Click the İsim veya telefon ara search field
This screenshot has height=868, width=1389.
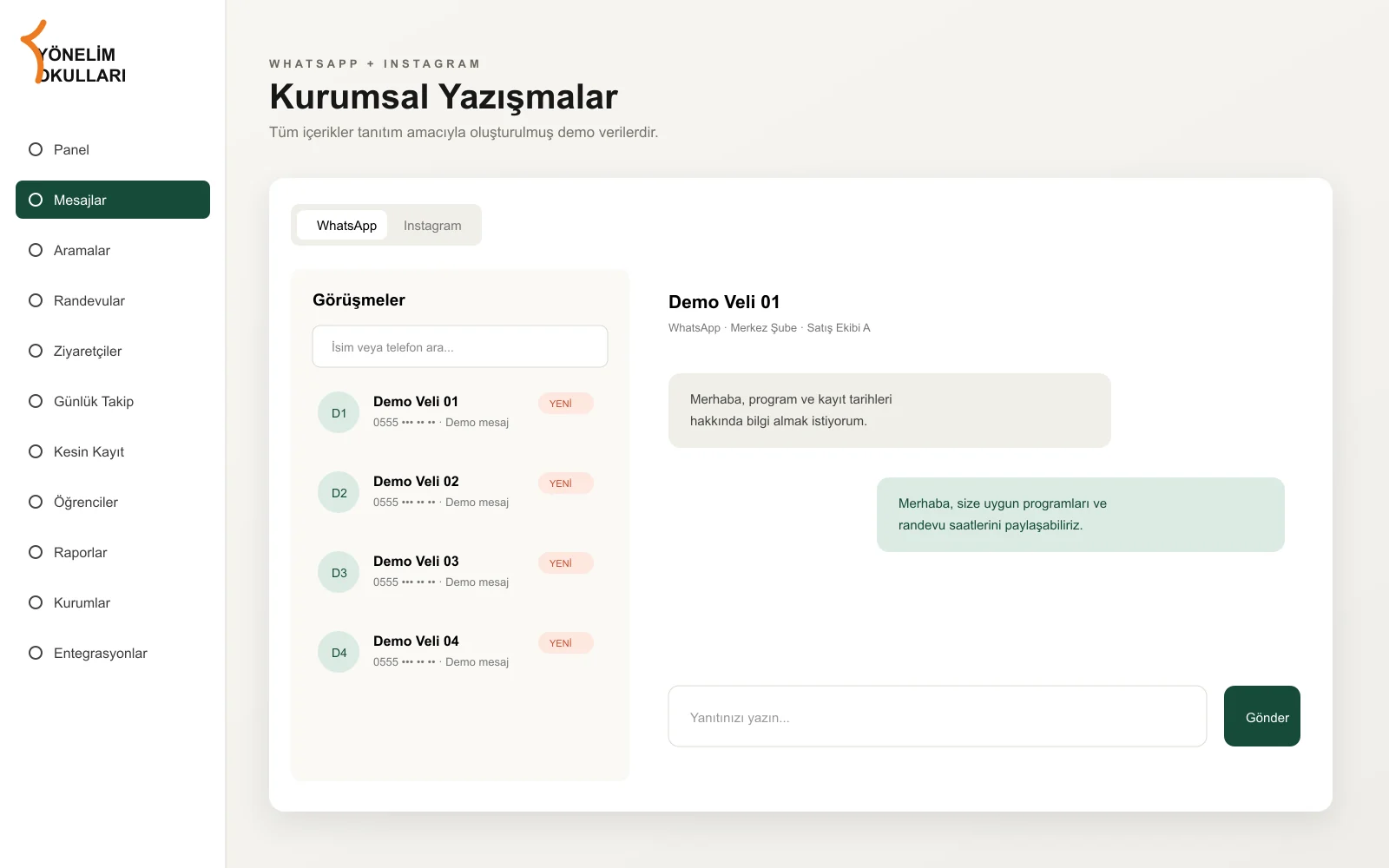click(460, 346)
